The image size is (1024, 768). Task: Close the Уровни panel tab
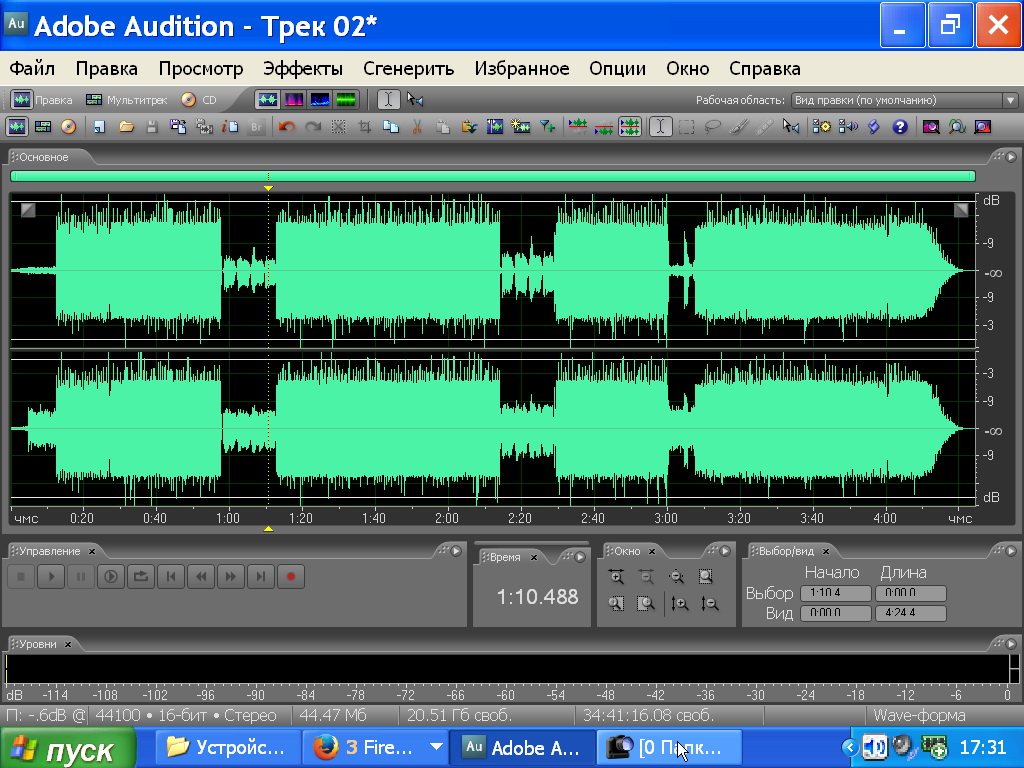click(x=67, y=645)
